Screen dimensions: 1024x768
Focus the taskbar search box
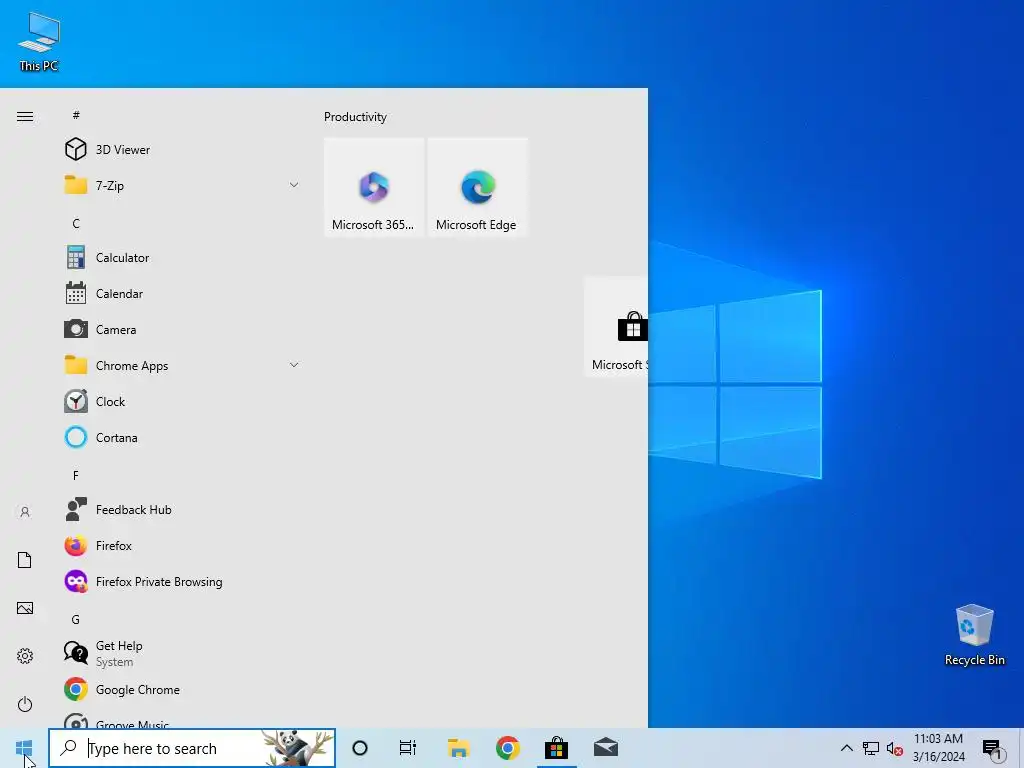192,748
